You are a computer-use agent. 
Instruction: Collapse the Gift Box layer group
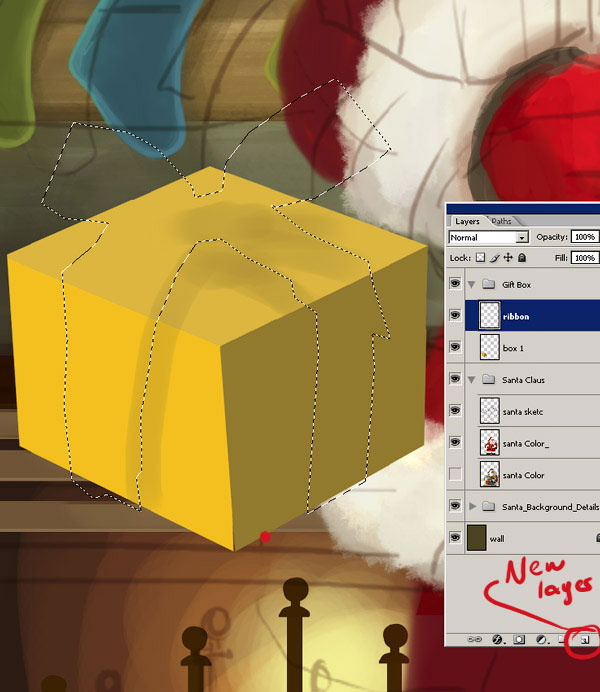pyautogui.click(x=472, y=284)
